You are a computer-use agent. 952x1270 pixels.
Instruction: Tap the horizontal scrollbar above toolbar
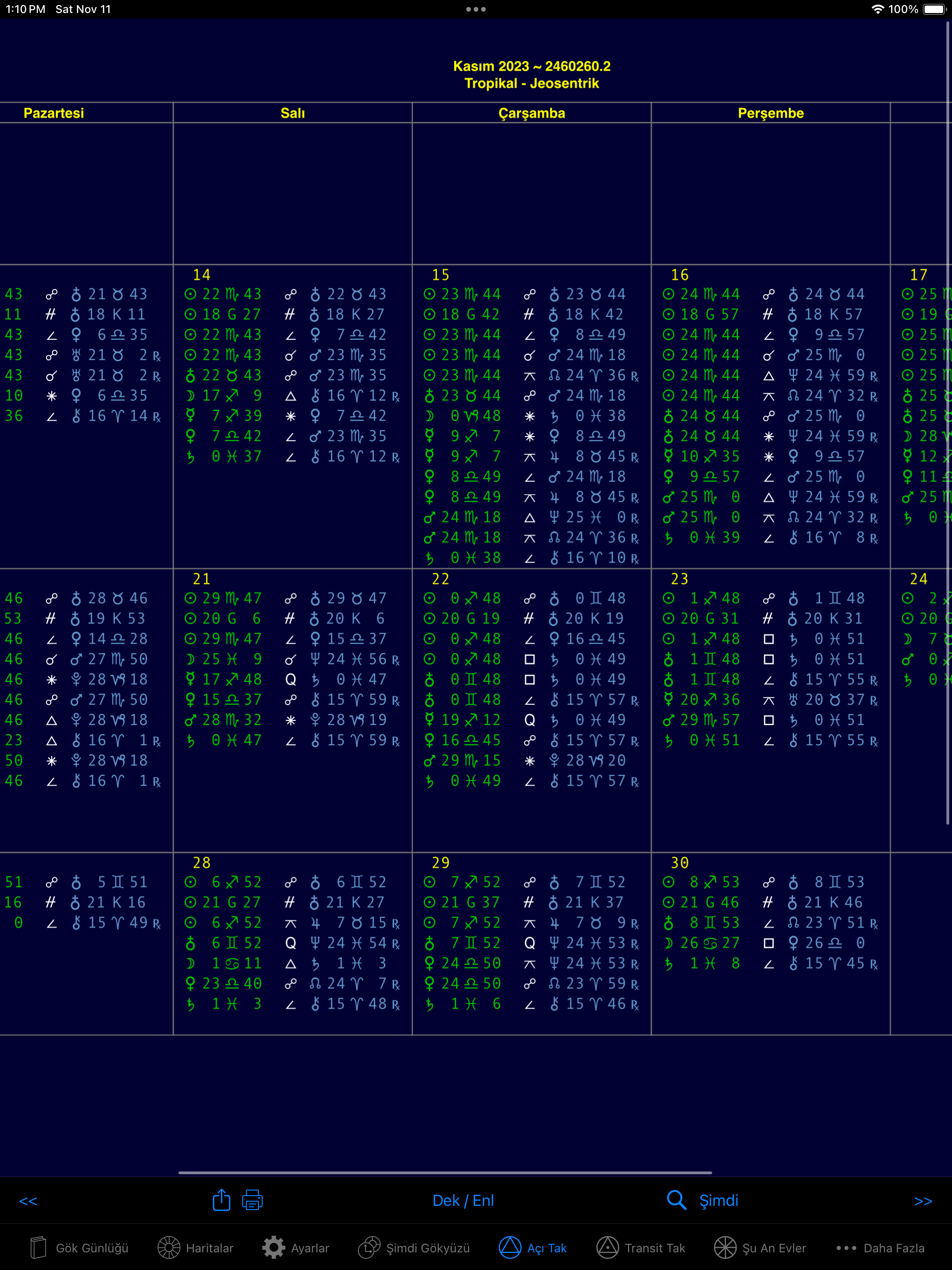coord(445,1172)
